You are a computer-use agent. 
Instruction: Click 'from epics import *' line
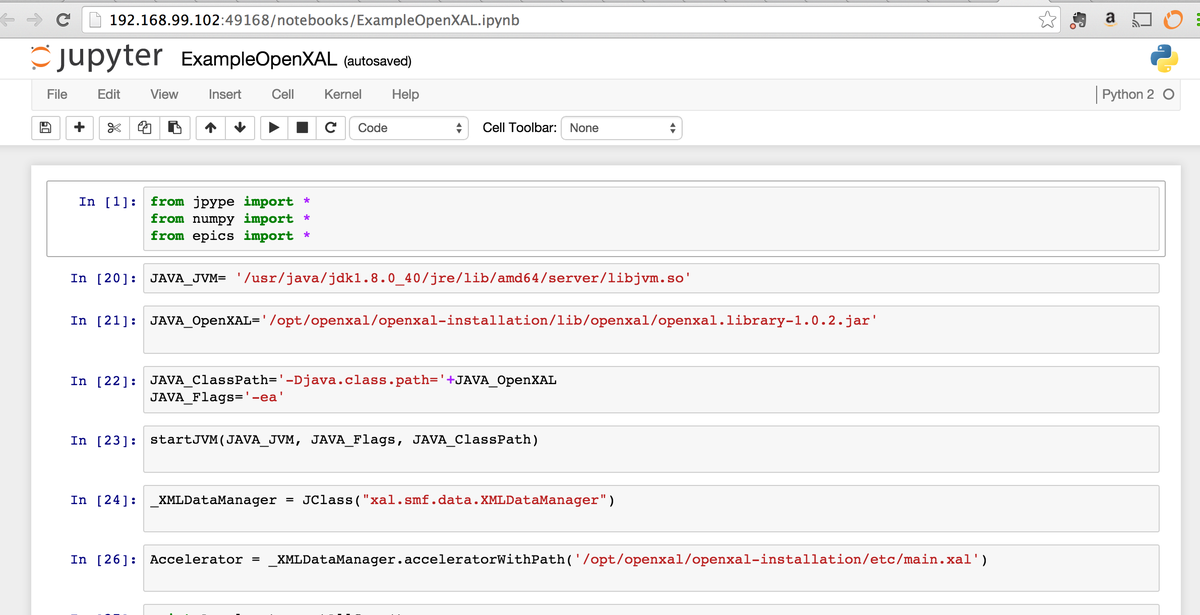231,236
